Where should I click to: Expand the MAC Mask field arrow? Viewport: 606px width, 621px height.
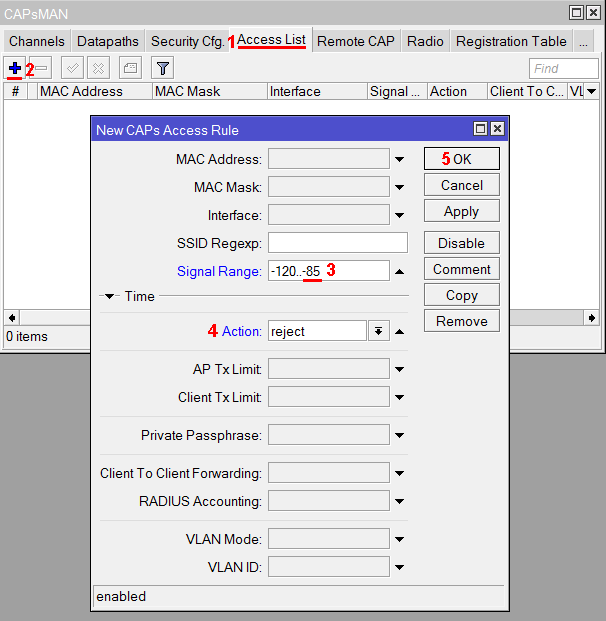click(x=399, y=187)
